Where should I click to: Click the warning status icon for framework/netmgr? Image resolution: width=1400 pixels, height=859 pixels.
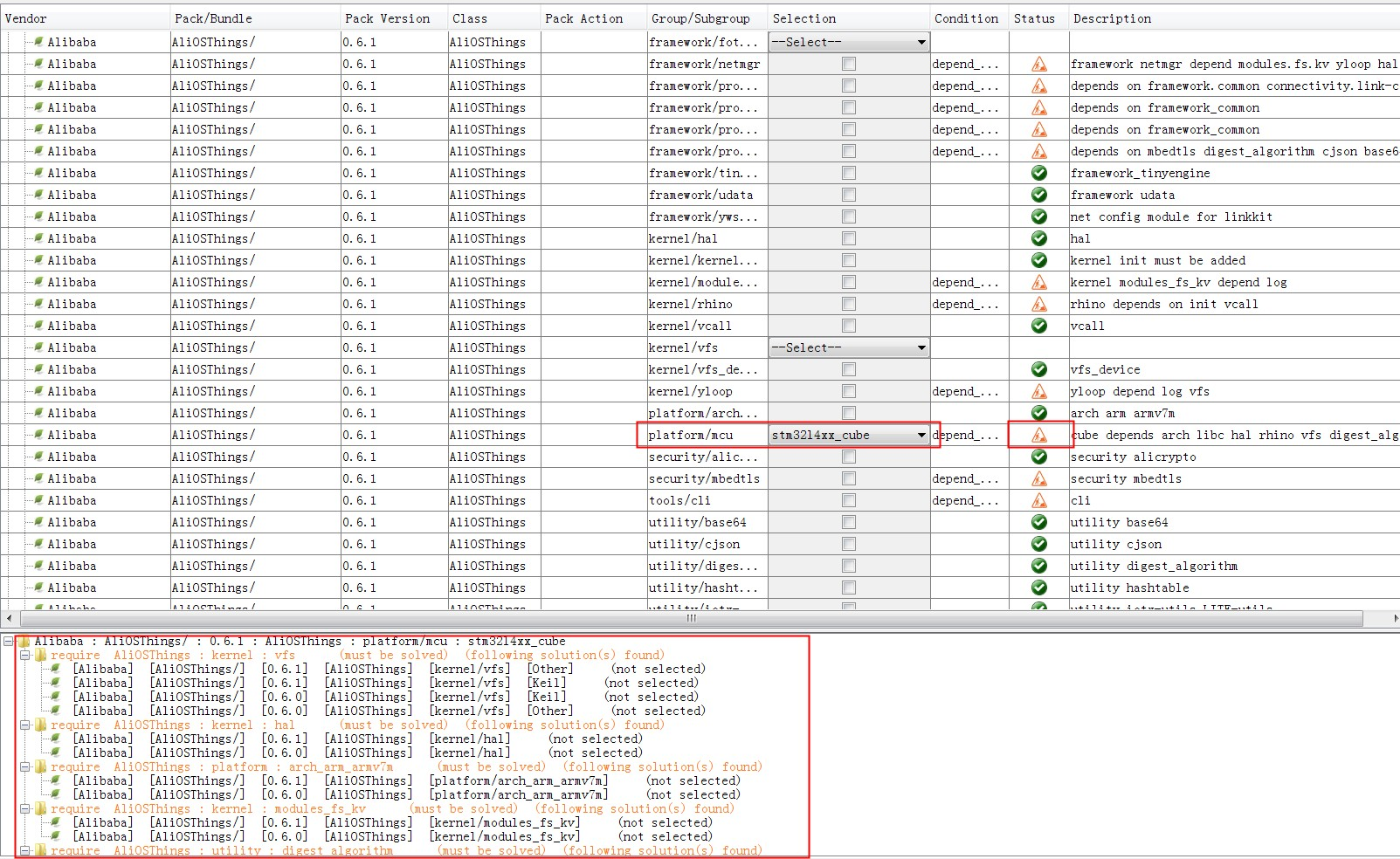point(1039,64)
